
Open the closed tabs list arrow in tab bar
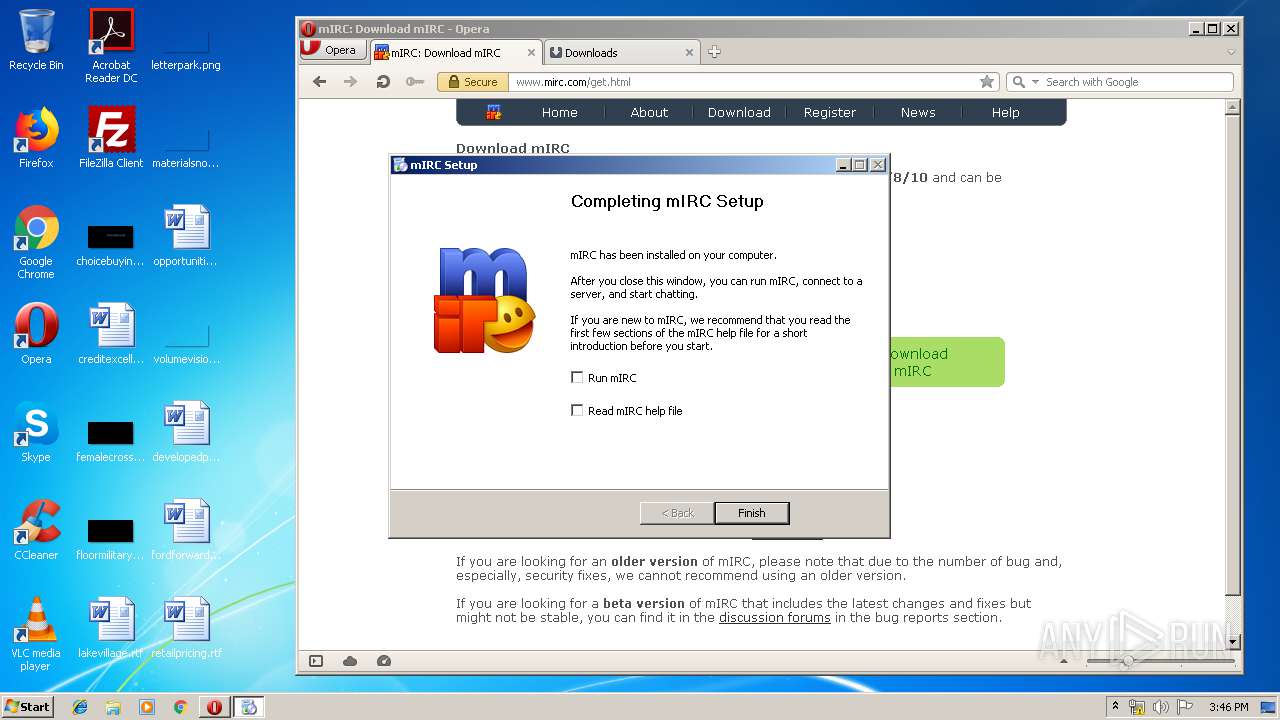click(x=1231, y=52)
